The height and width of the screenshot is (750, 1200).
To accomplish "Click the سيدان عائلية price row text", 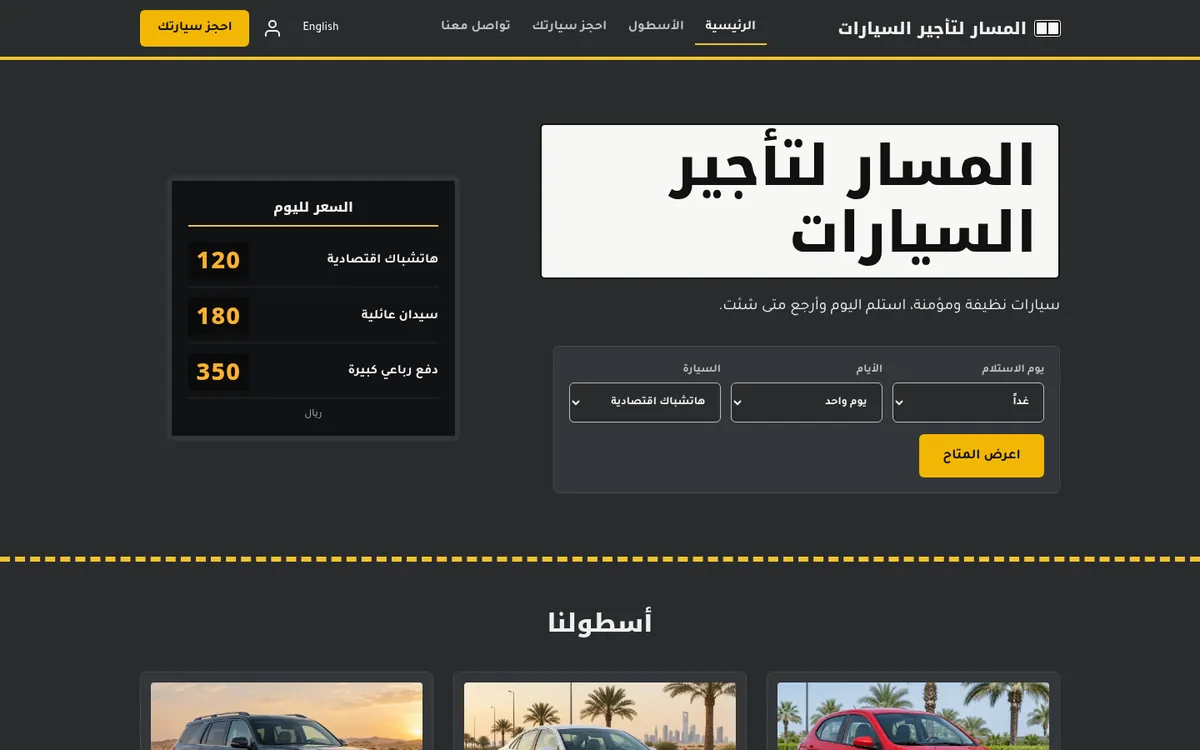I will 400,315.
